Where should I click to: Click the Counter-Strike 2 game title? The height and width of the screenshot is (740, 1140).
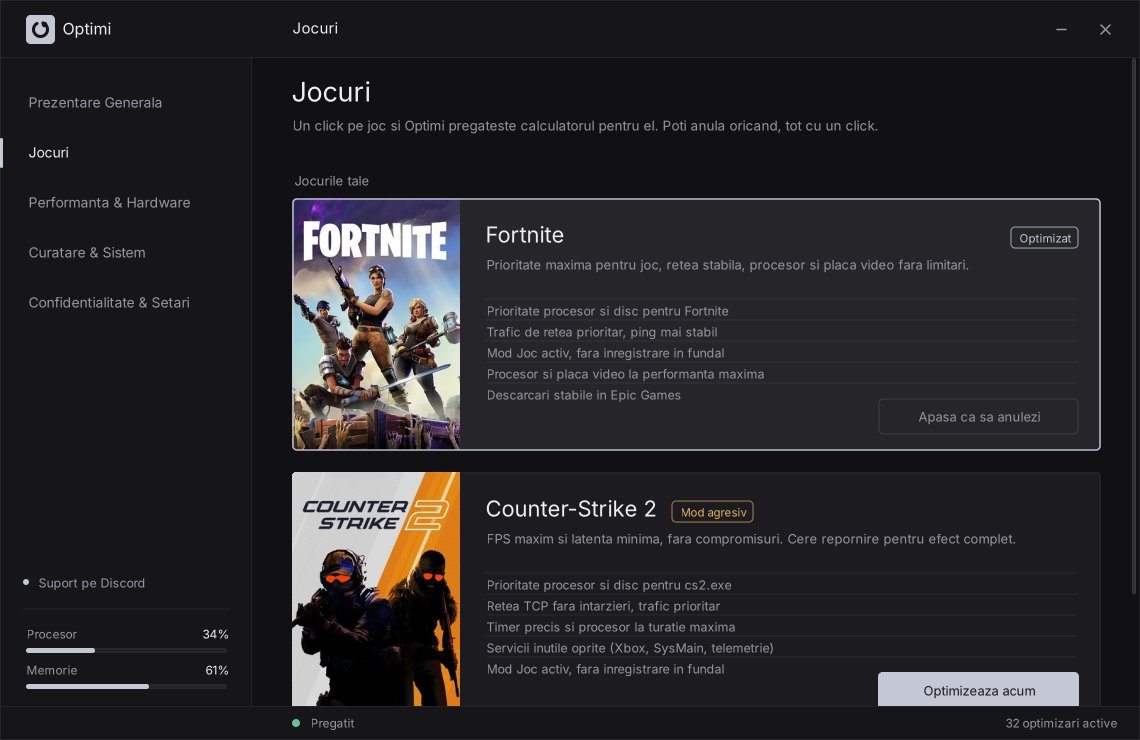pyautogui.click(x=571, y=509)
